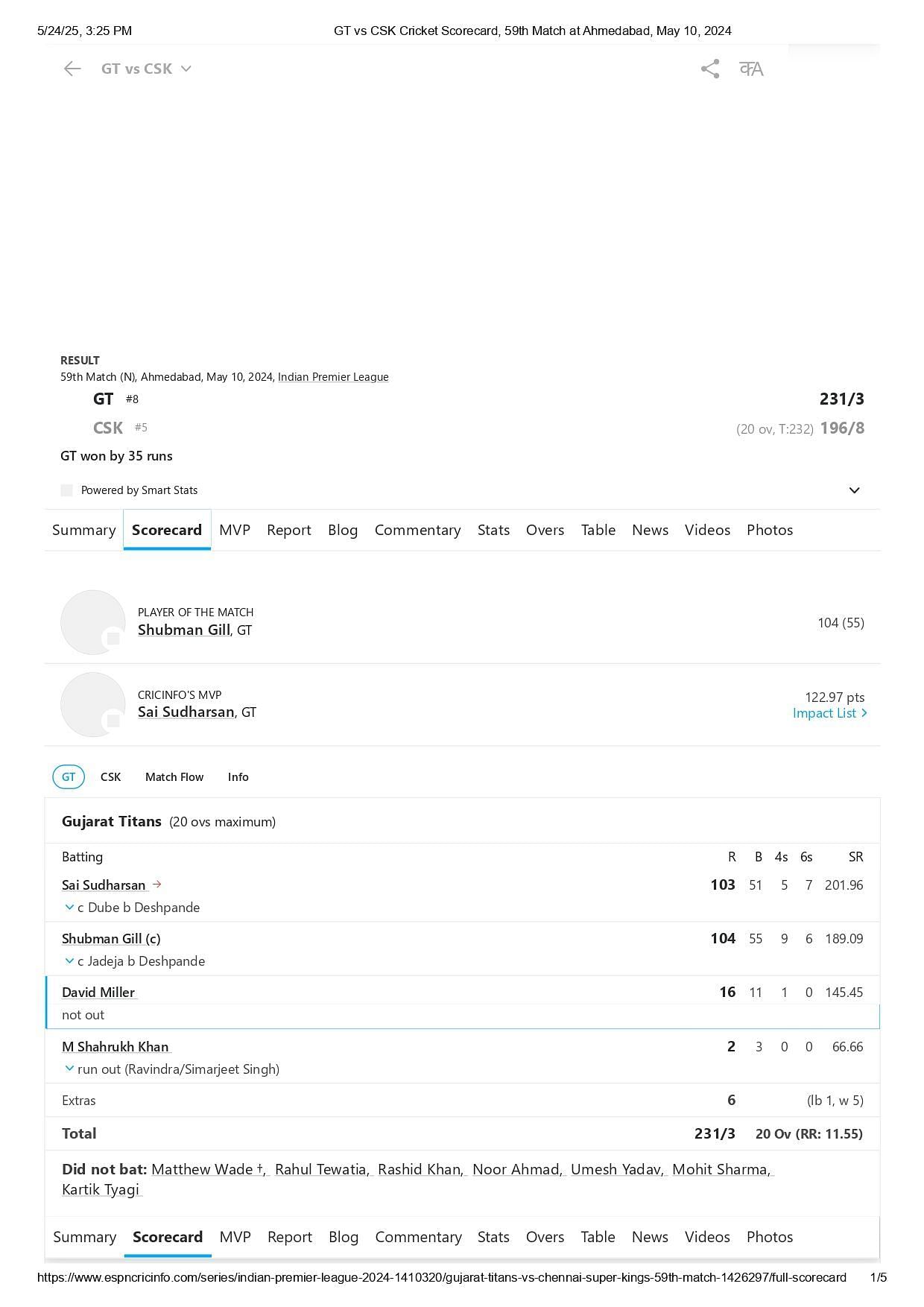Open David Miller's player profile
The height and width of the screenshot is (1307, 924).
click(98, 993)
